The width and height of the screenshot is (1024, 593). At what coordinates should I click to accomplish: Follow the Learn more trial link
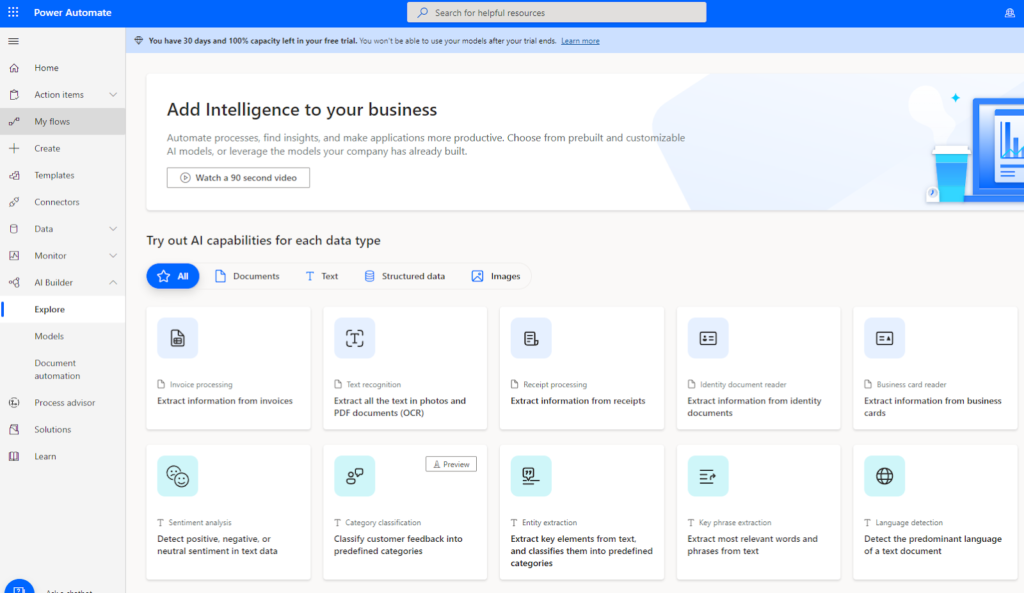pyautogui.click(x=580, y=40)
